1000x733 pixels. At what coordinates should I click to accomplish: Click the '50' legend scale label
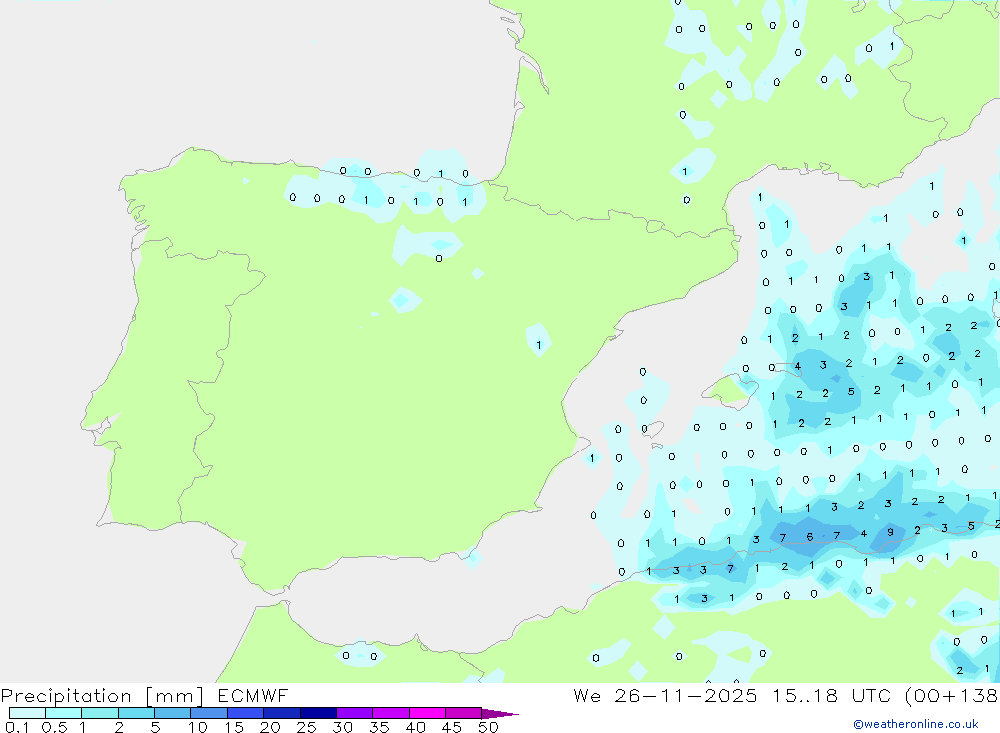pos(488,727)
